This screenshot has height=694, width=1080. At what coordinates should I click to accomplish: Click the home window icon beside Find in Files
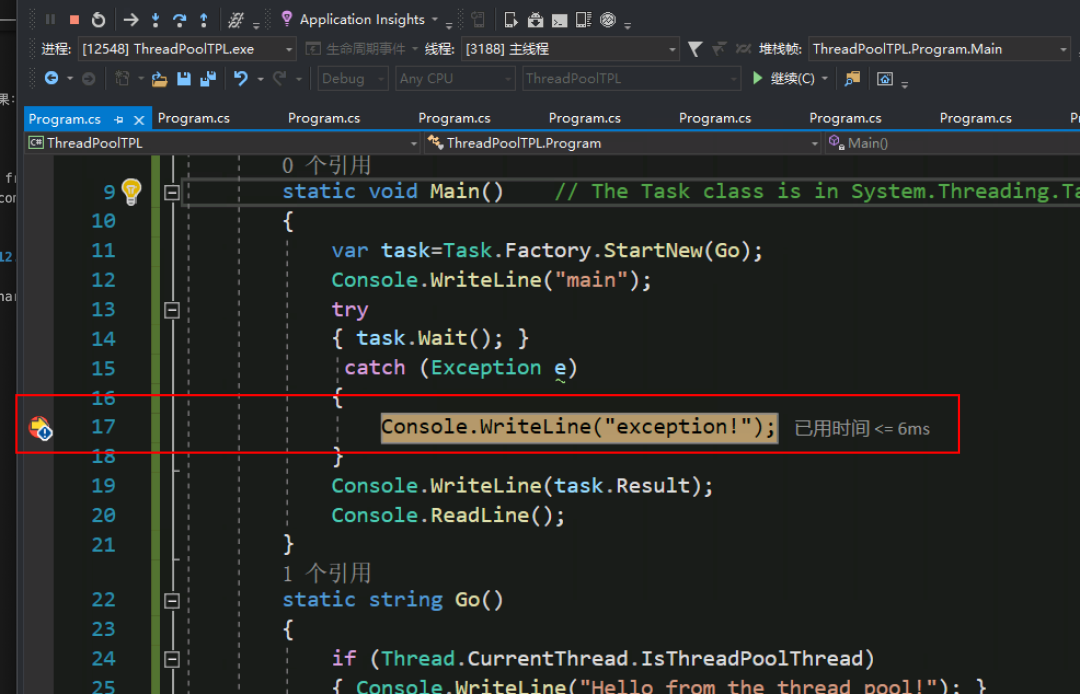pos(885,78)
